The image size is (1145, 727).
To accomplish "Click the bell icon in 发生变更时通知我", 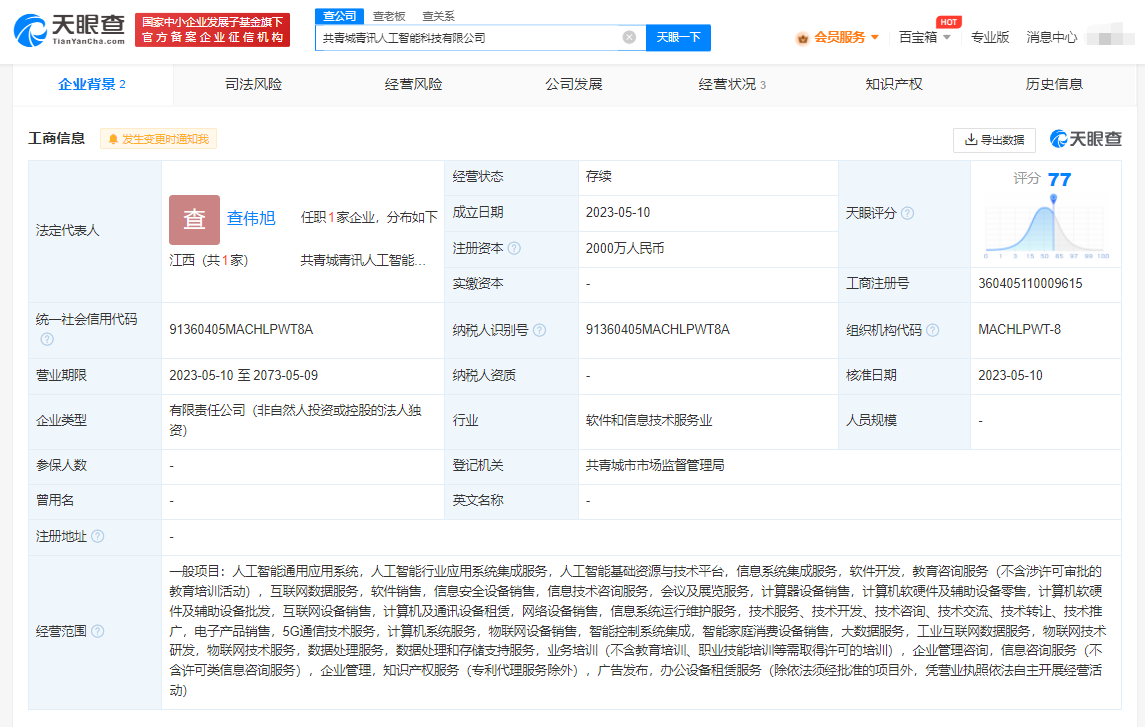I will (113, 139).
